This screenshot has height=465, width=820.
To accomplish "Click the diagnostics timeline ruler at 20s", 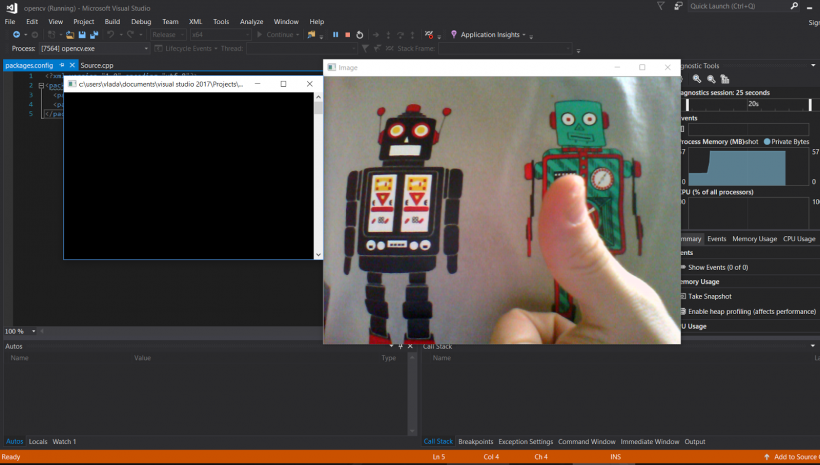I will [752, 103].
